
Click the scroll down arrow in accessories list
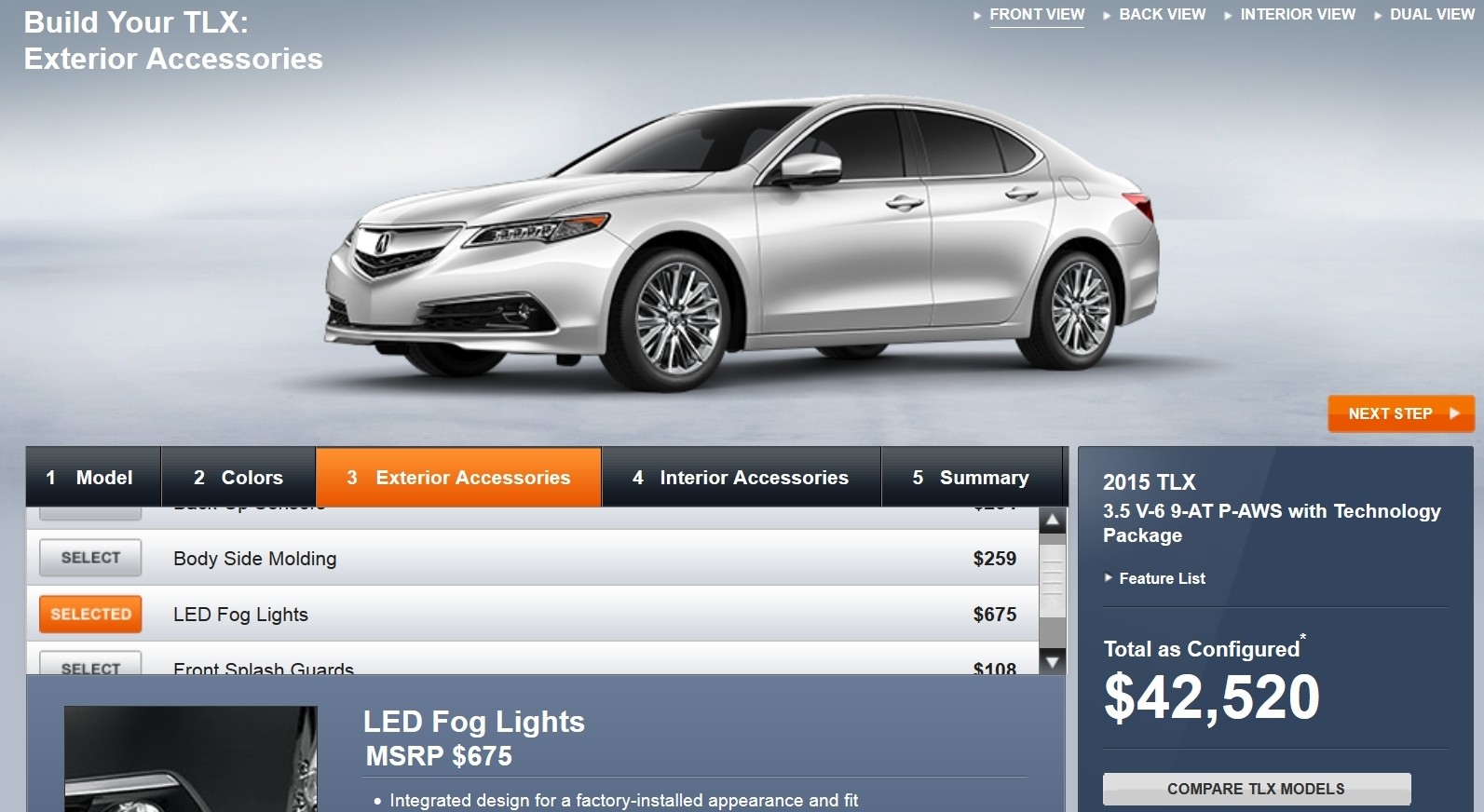coord(1052,662)
